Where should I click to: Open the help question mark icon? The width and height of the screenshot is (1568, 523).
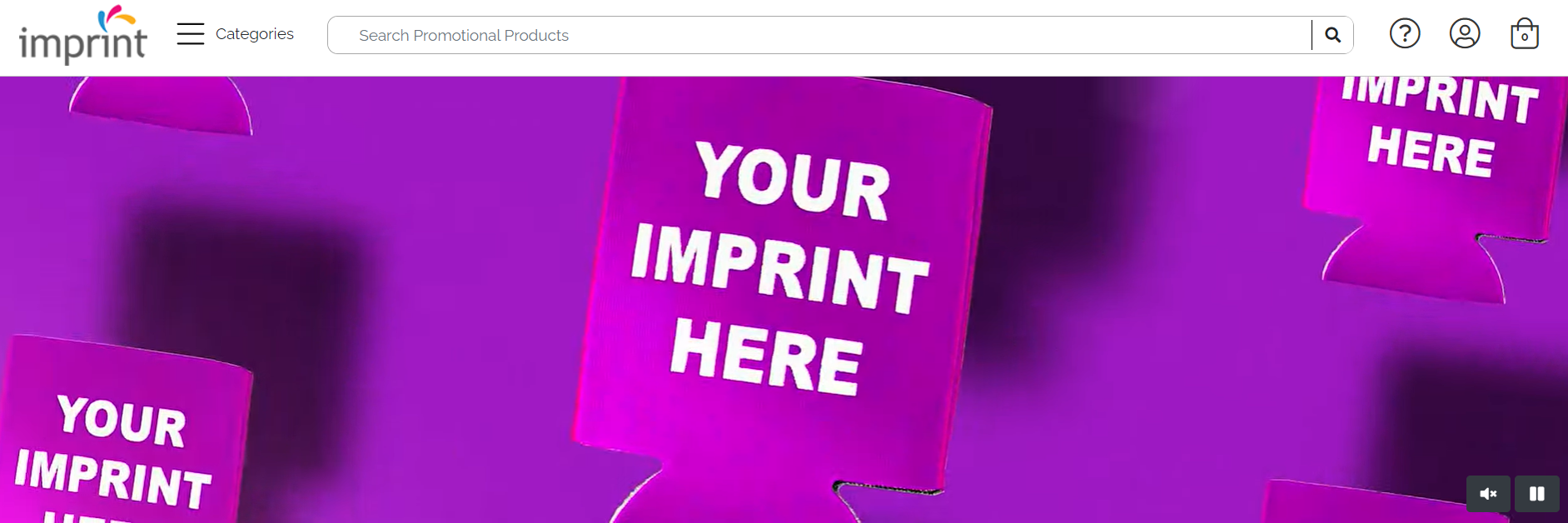click(x=1405, y=33)
